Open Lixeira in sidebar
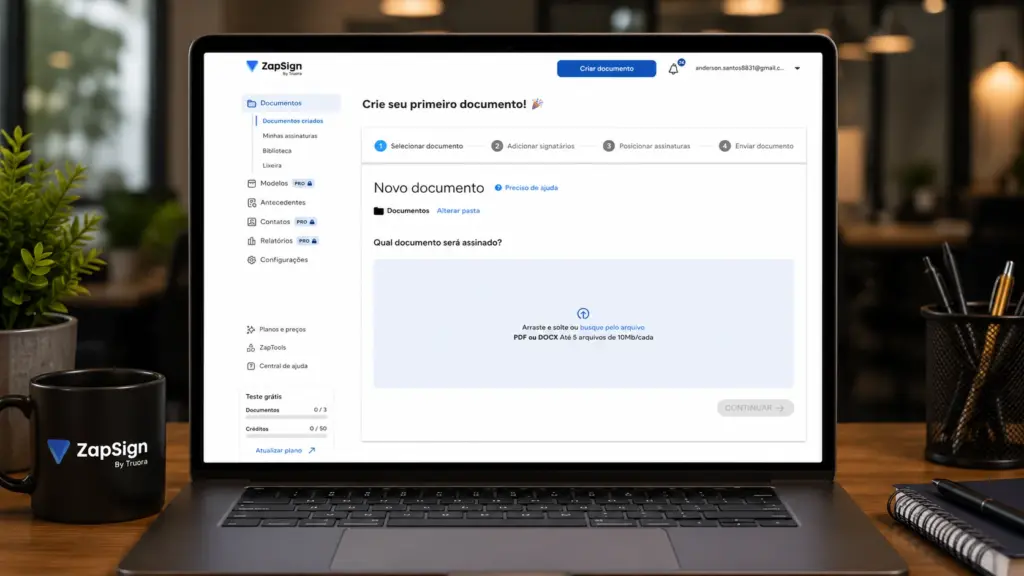 272,166
